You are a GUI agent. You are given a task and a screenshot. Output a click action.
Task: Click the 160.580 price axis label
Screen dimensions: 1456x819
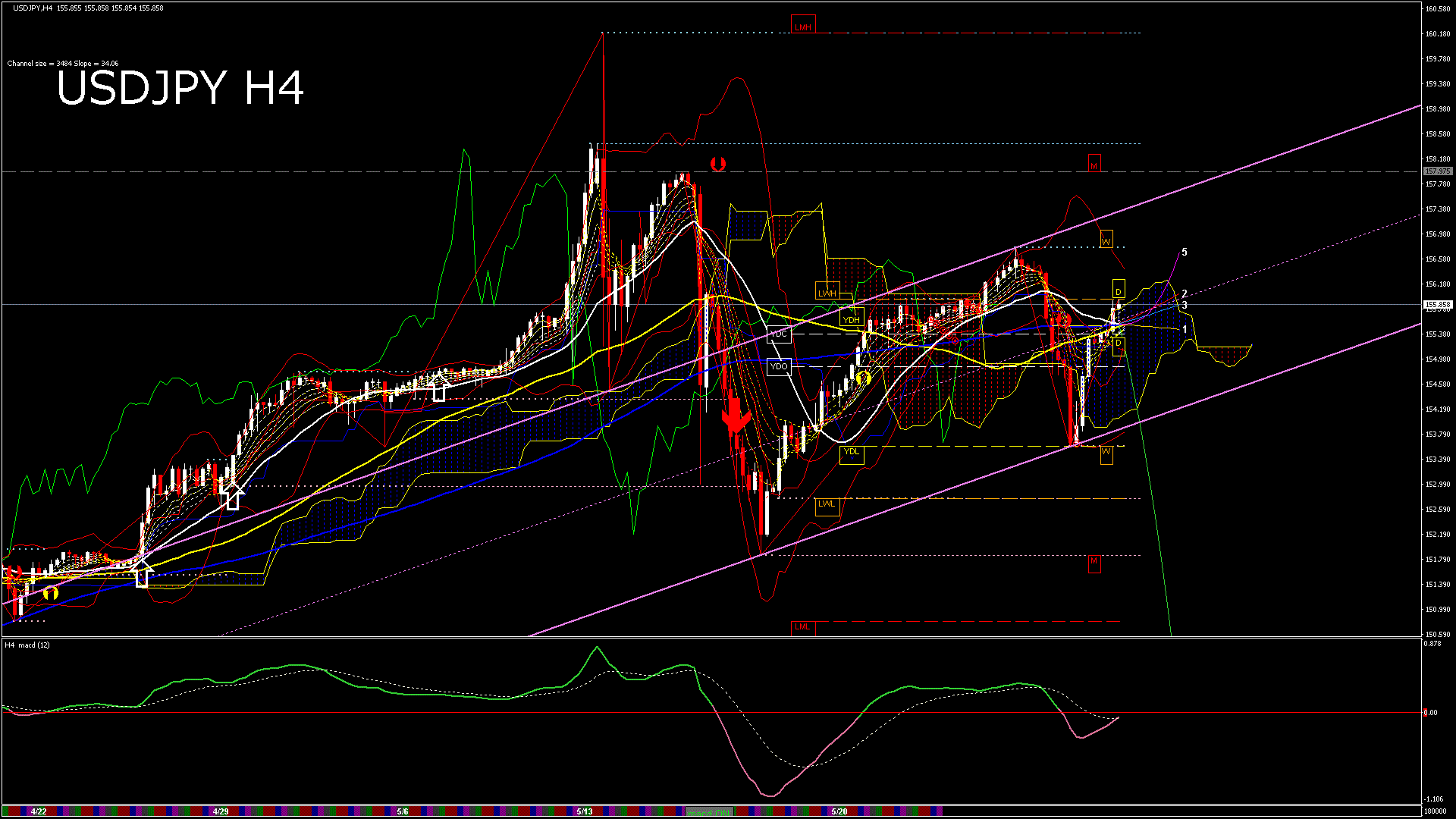1438,9
